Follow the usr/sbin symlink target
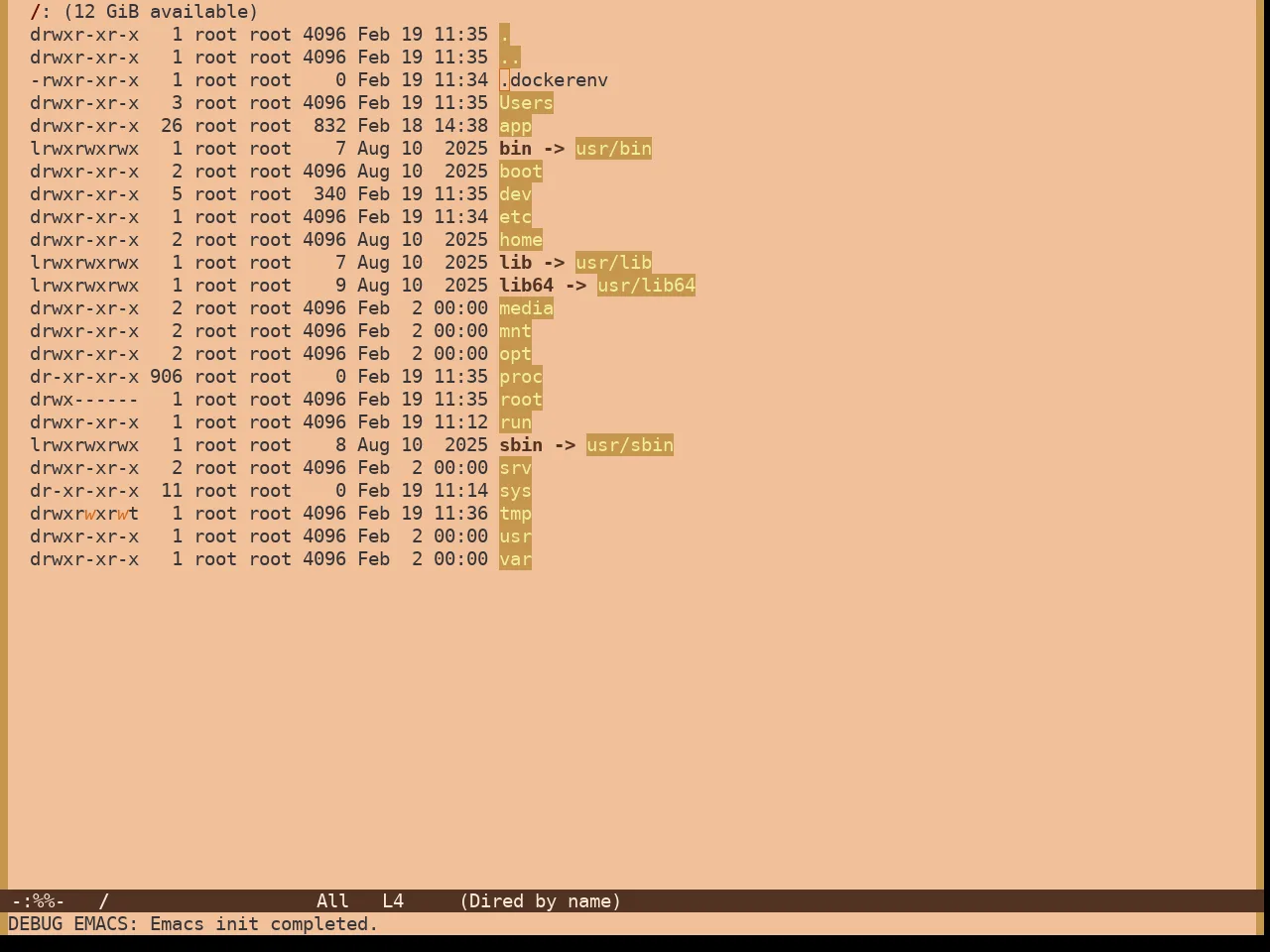The width and height of the screenshot is (1270, 952). [630, 445]
